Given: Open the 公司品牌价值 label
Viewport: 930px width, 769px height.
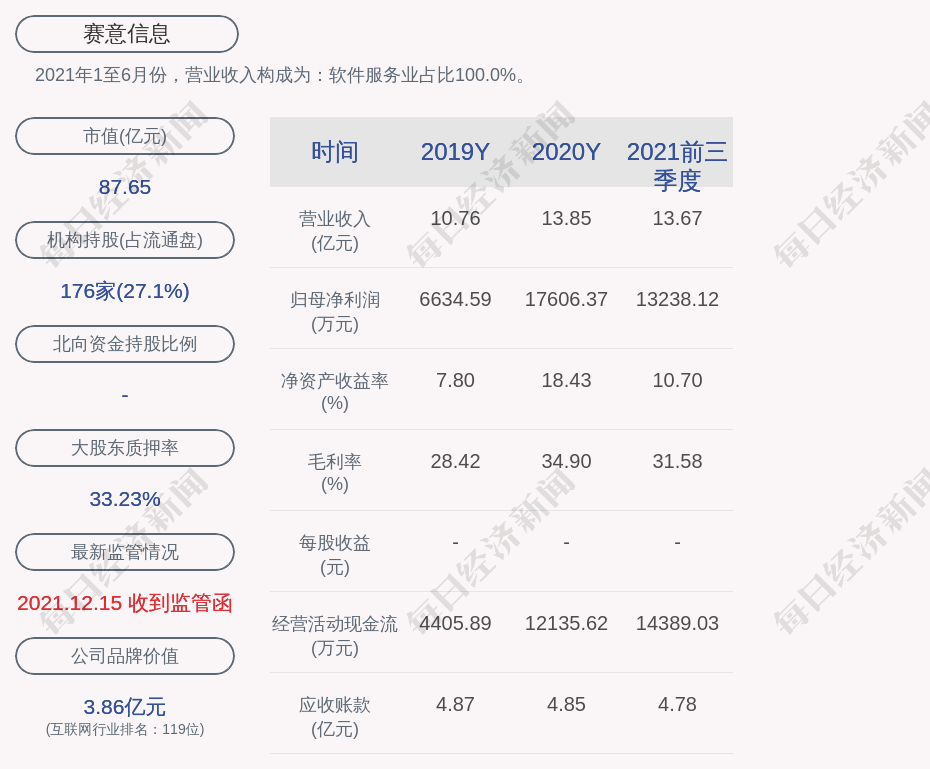Looking at the screenshot, I should [125, 656].
